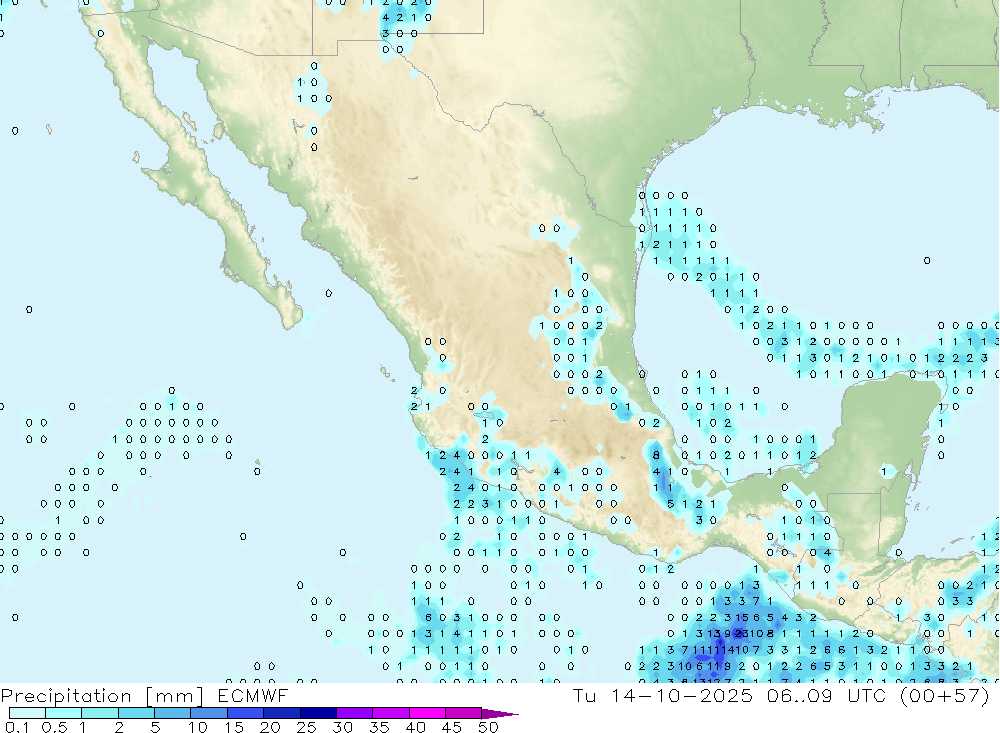Click the '0.5' legend value label
Screen dimensions: 1000x733
(54, 727)
